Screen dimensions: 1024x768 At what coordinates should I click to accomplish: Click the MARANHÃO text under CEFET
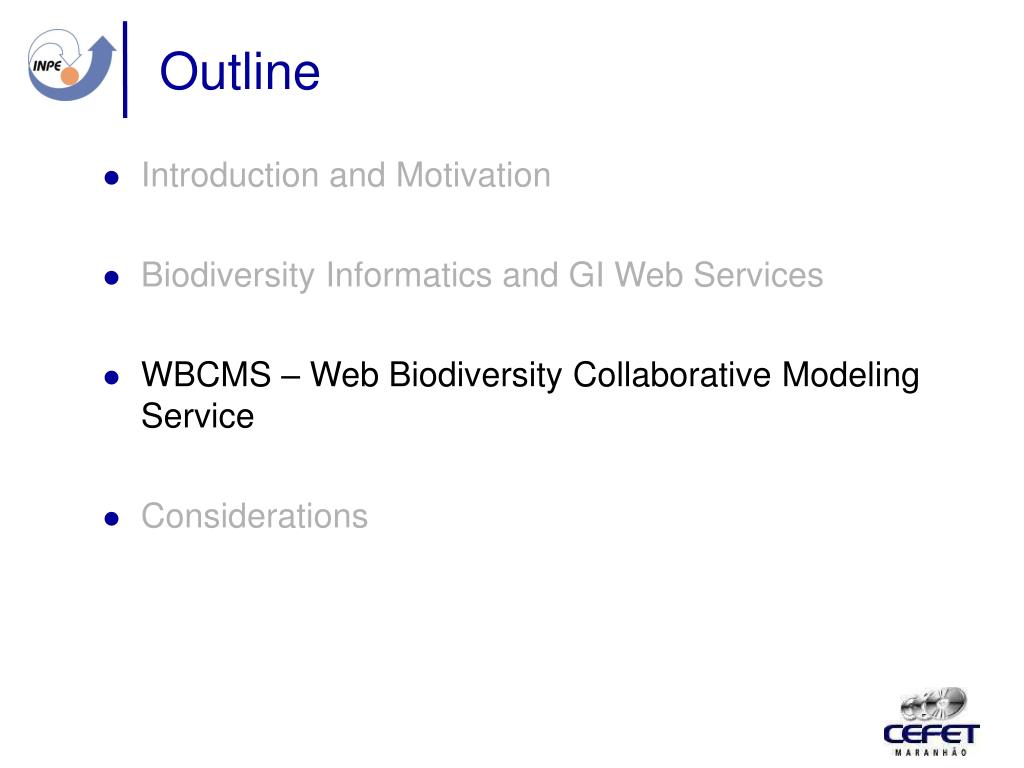[x=931, y=752]
